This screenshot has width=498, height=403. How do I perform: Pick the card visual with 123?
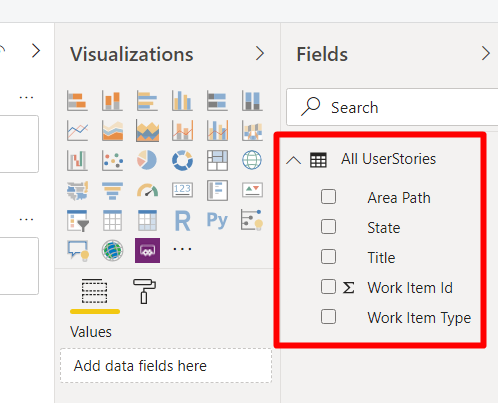[182, 190]
